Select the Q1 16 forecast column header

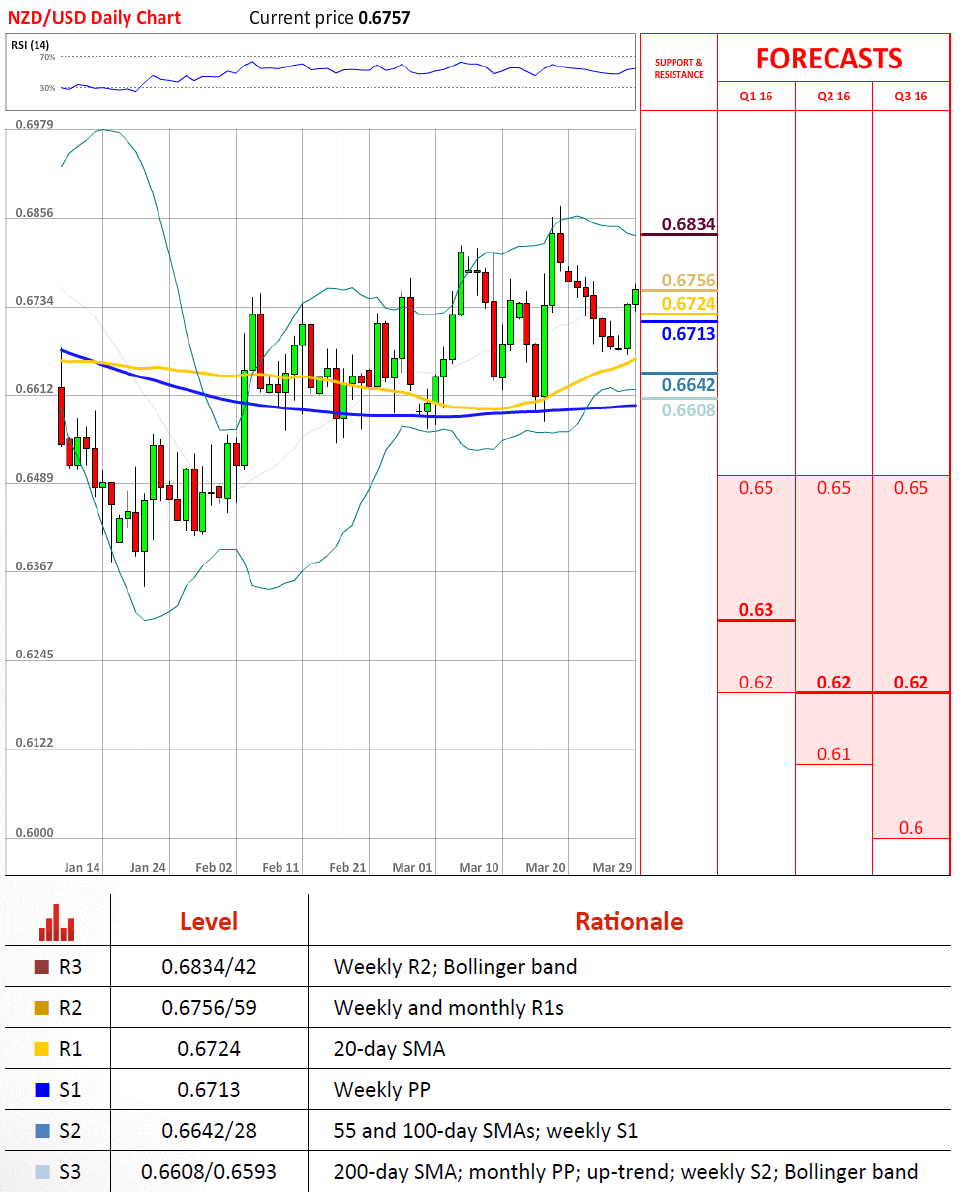(x=756, y=96)
